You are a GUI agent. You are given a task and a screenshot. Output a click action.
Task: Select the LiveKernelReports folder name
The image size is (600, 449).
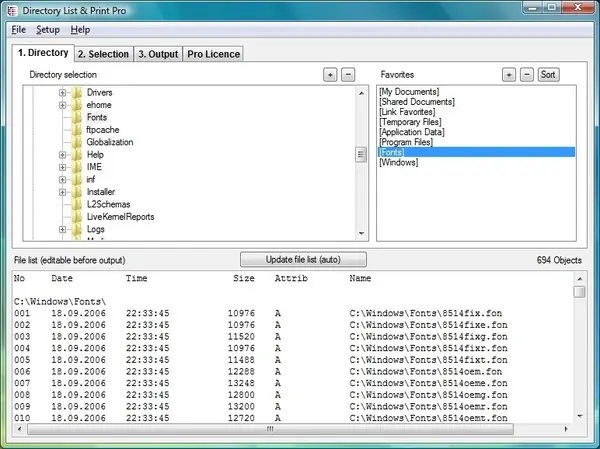click(121, 217)
